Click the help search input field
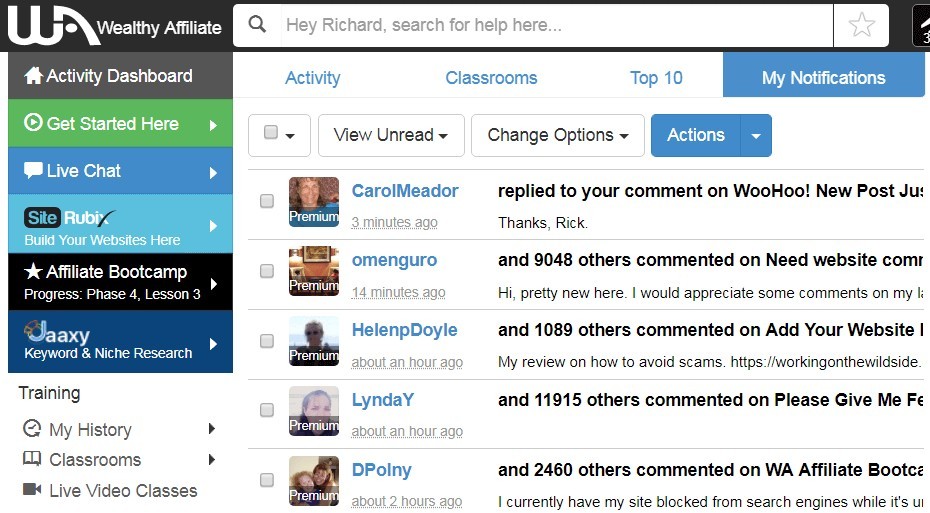This screenshot has width=930, height=513. 556,25
